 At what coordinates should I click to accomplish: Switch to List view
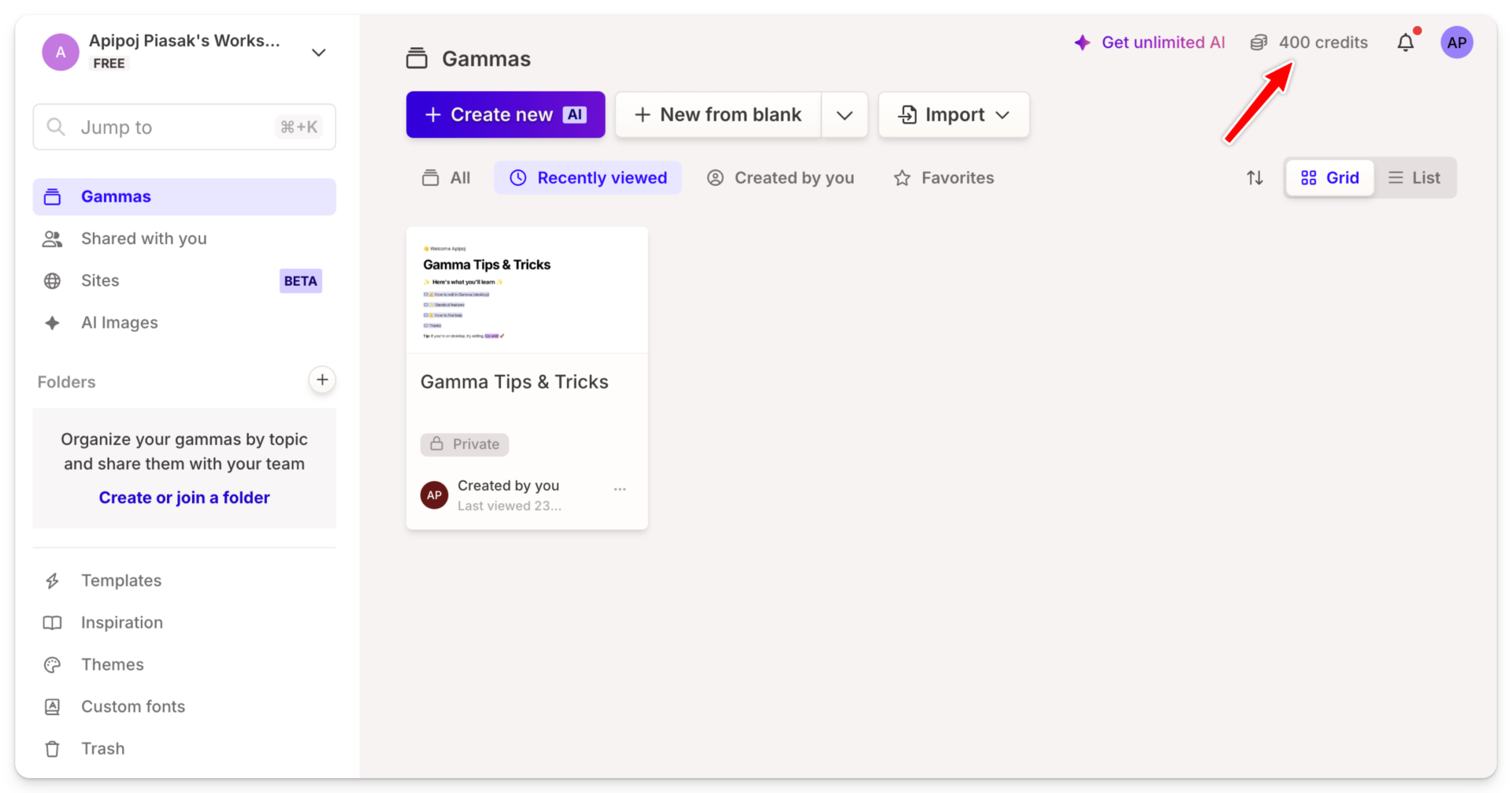(x=1415, y=177)
